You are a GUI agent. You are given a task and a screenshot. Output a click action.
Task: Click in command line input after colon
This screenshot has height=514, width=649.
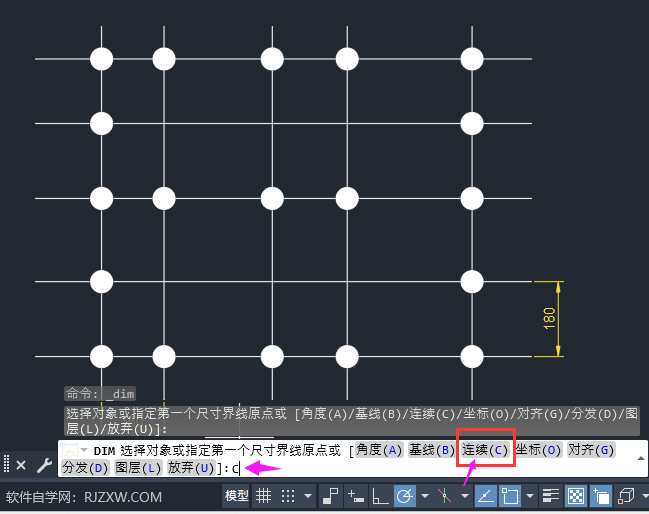(x=237, y=468)
